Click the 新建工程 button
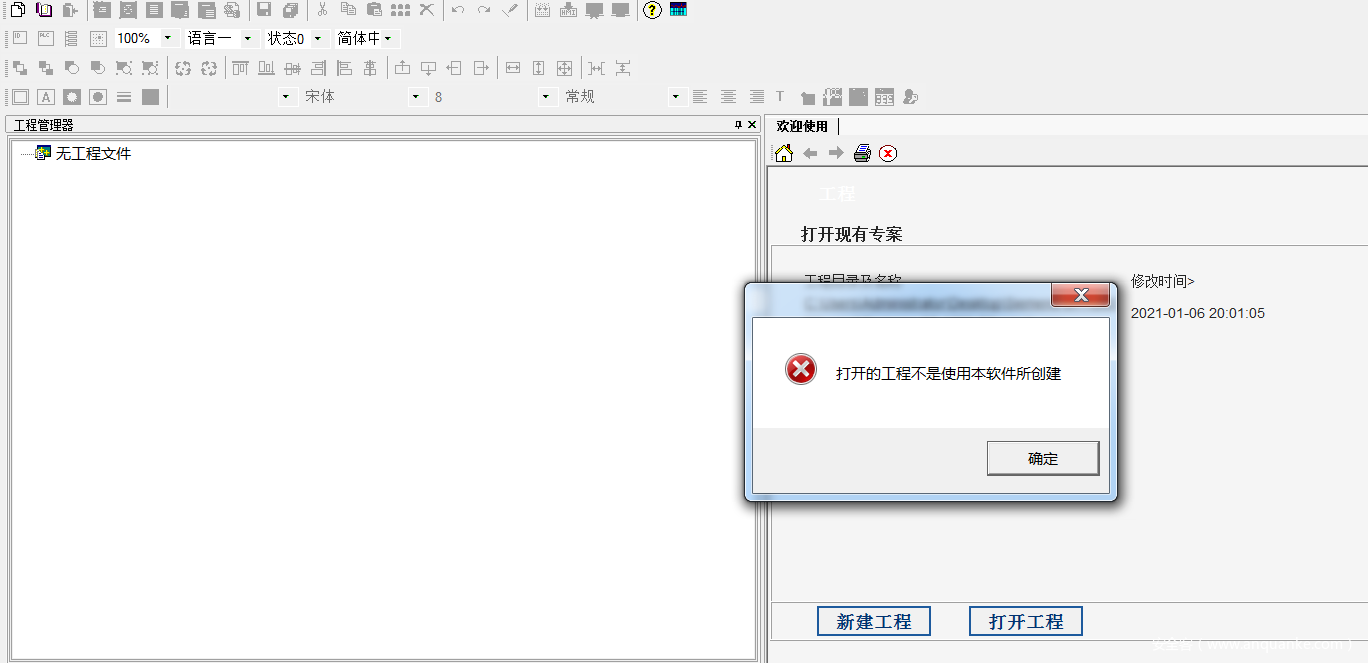 [x=874, y=621]
